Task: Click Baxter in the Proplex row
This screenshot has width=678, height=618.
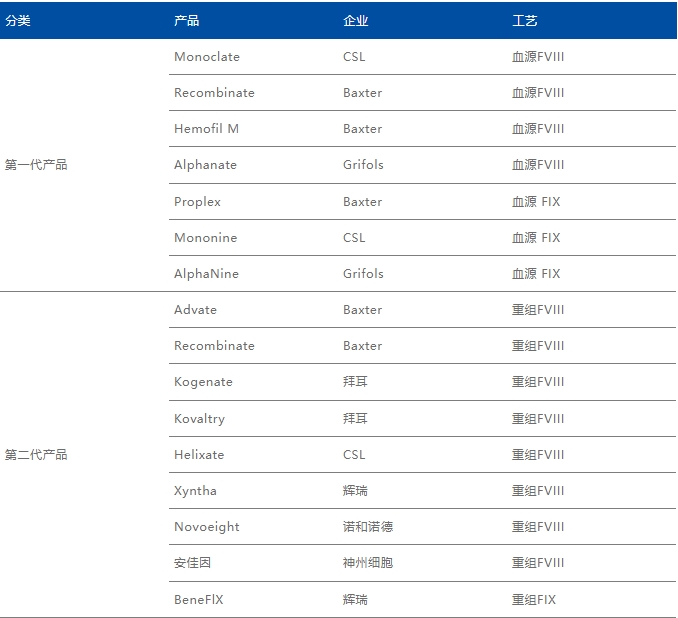Action: [x=362, y=202]
